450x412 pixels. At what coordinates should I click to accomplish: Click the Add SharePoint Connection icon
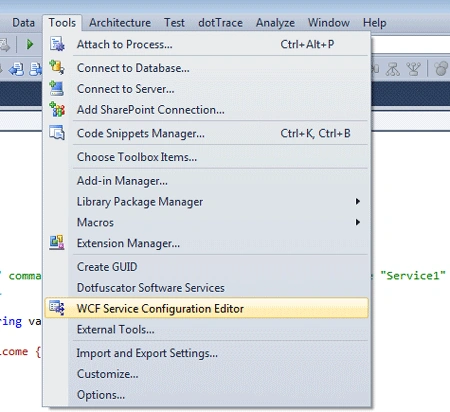pyautogui.click(x=57, y=109)
